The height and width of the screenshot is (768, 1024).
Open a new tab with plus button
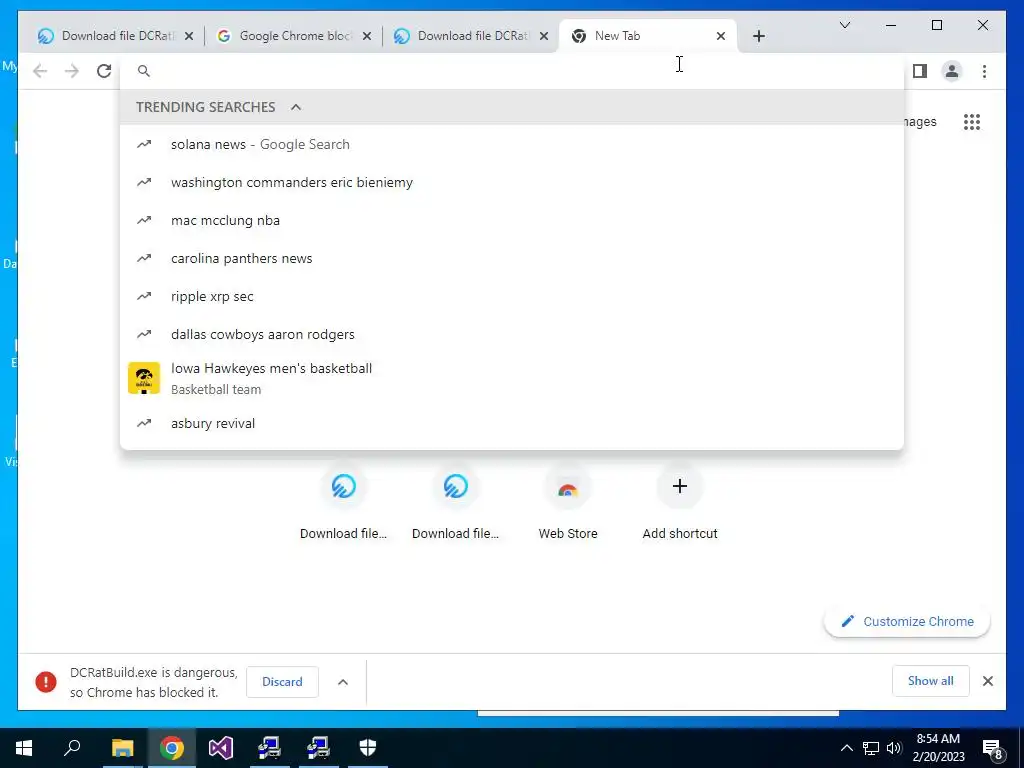758,36
